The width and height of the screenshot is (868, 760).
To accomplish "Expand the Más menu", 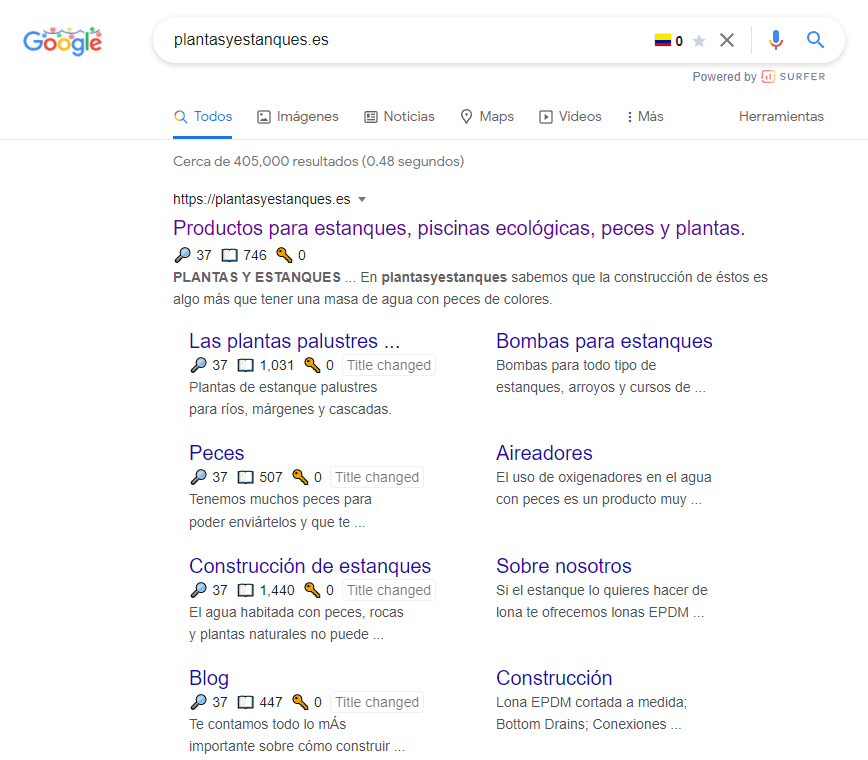I will click(x=645, y=117).
